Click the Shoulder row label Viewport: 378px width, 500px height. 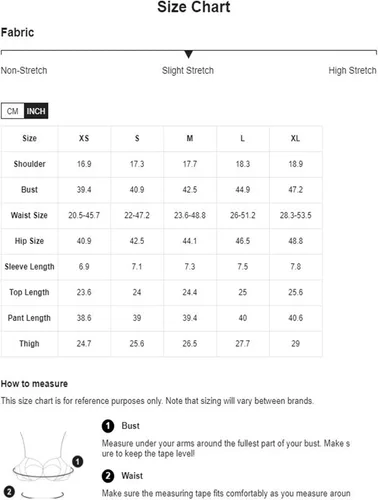[29, 164]
